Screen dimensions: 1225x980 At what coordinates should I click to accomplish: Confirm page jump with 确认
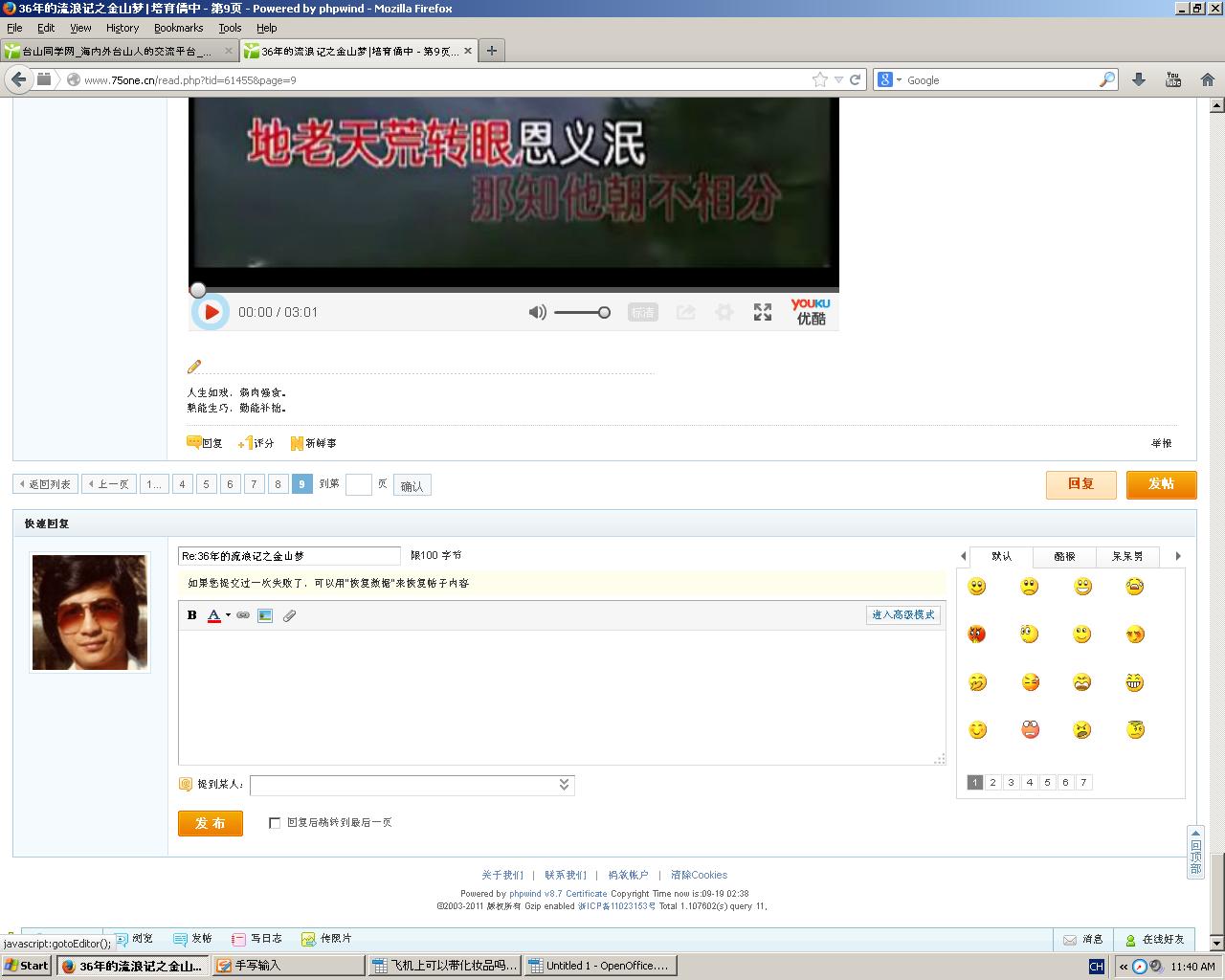[412, 485]
